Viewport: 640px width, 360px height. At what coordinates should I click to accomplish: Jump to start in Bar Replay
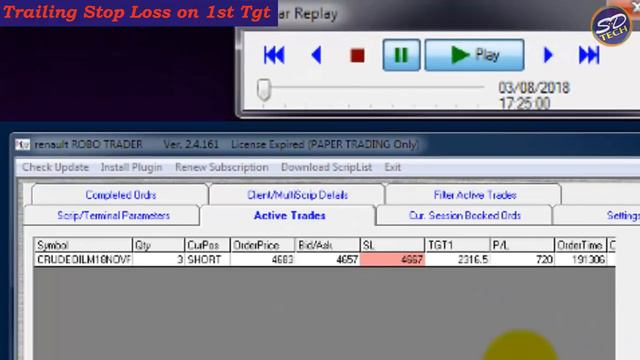(274, 55)
